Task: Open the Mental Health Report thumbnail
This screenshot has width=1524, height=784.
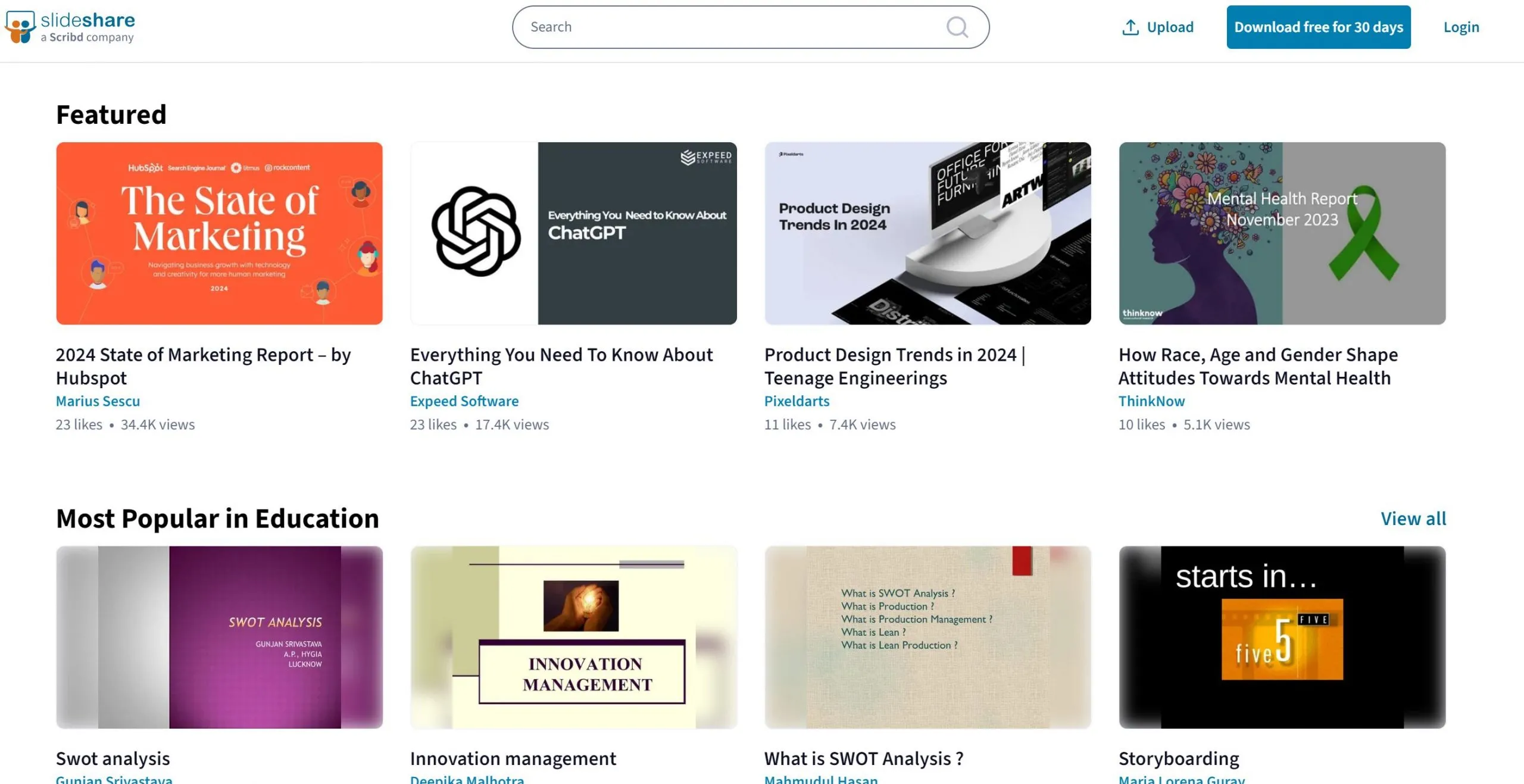Action: 1281,233
